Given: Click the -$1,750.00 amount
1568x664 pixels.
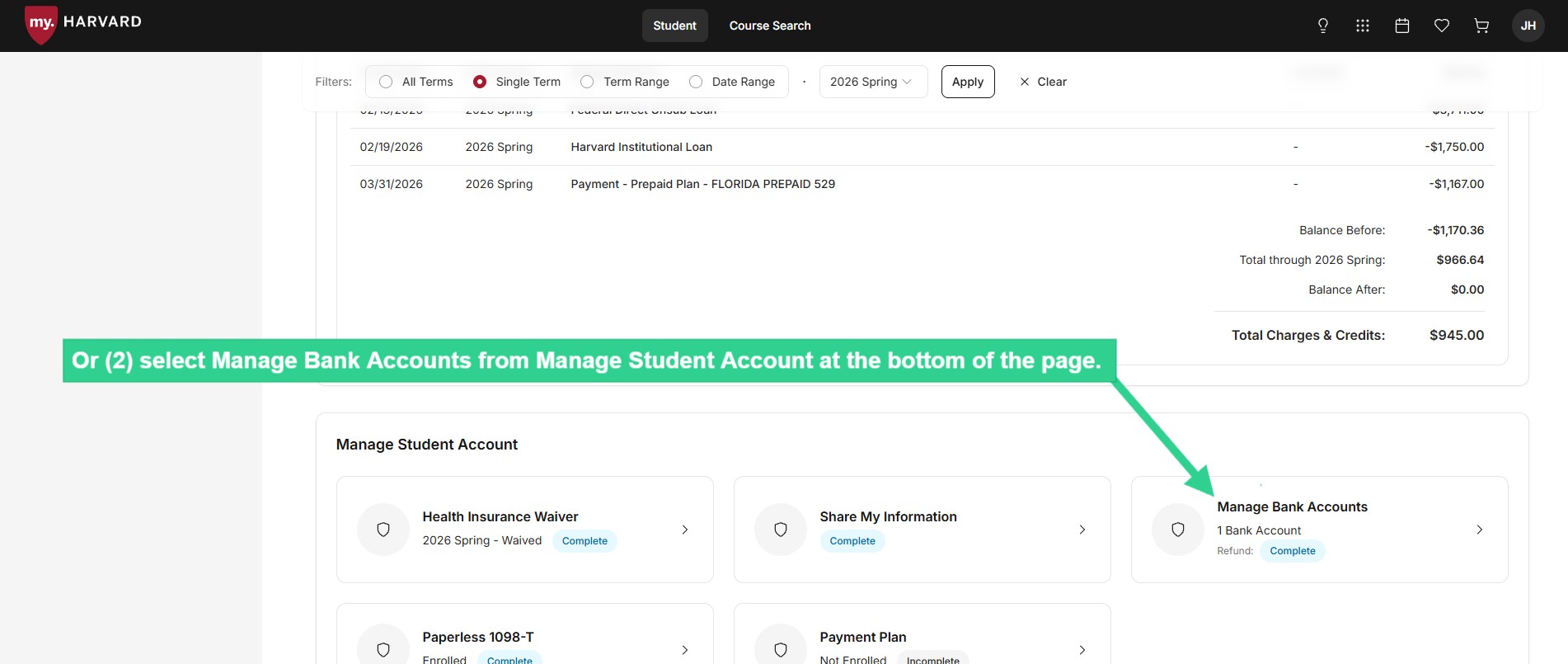Looking at the screenshot, I should pos(1454,147).
